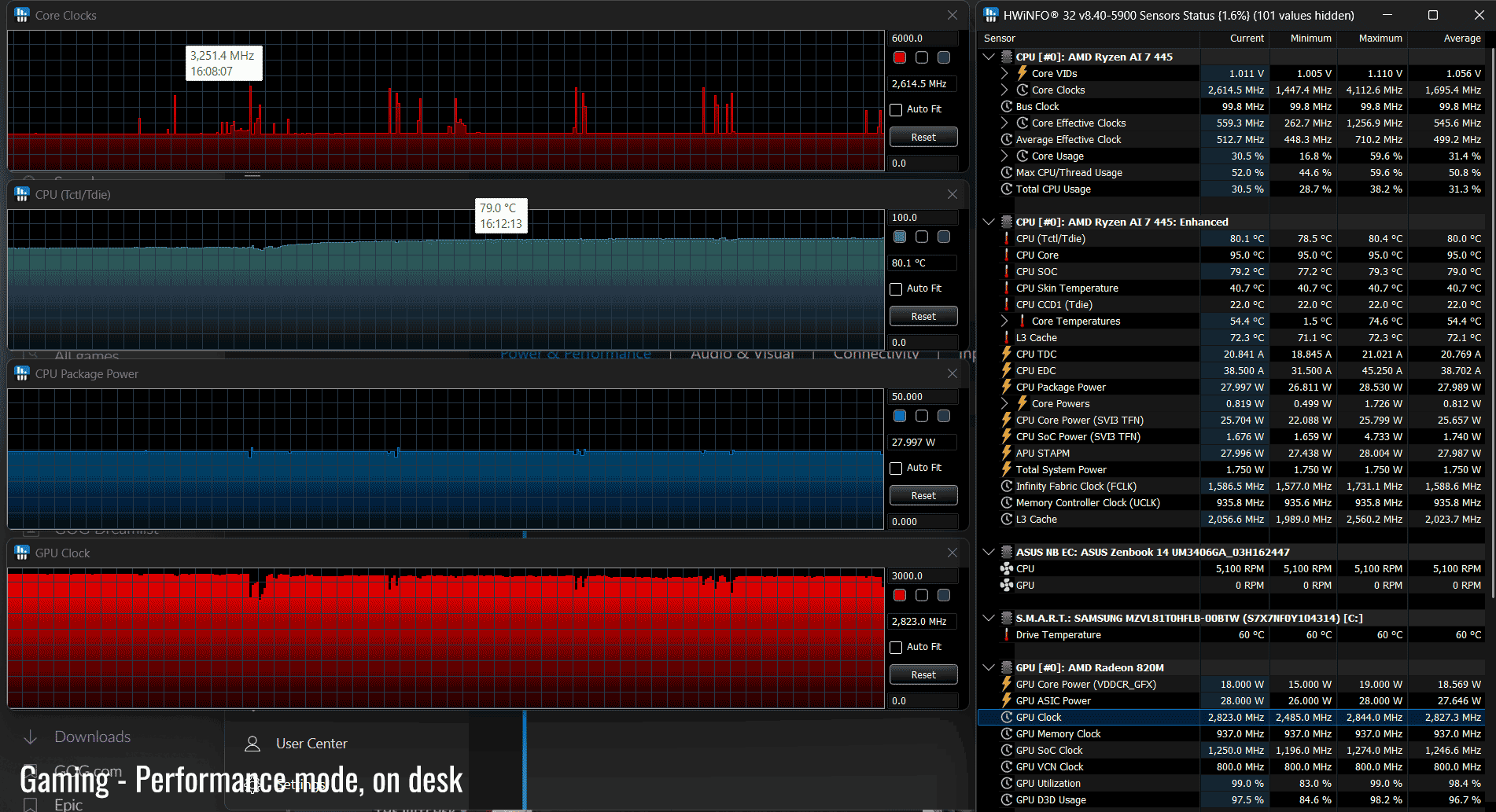Click the CPU Package Power minimum field showing 0.000

(923, 521)
